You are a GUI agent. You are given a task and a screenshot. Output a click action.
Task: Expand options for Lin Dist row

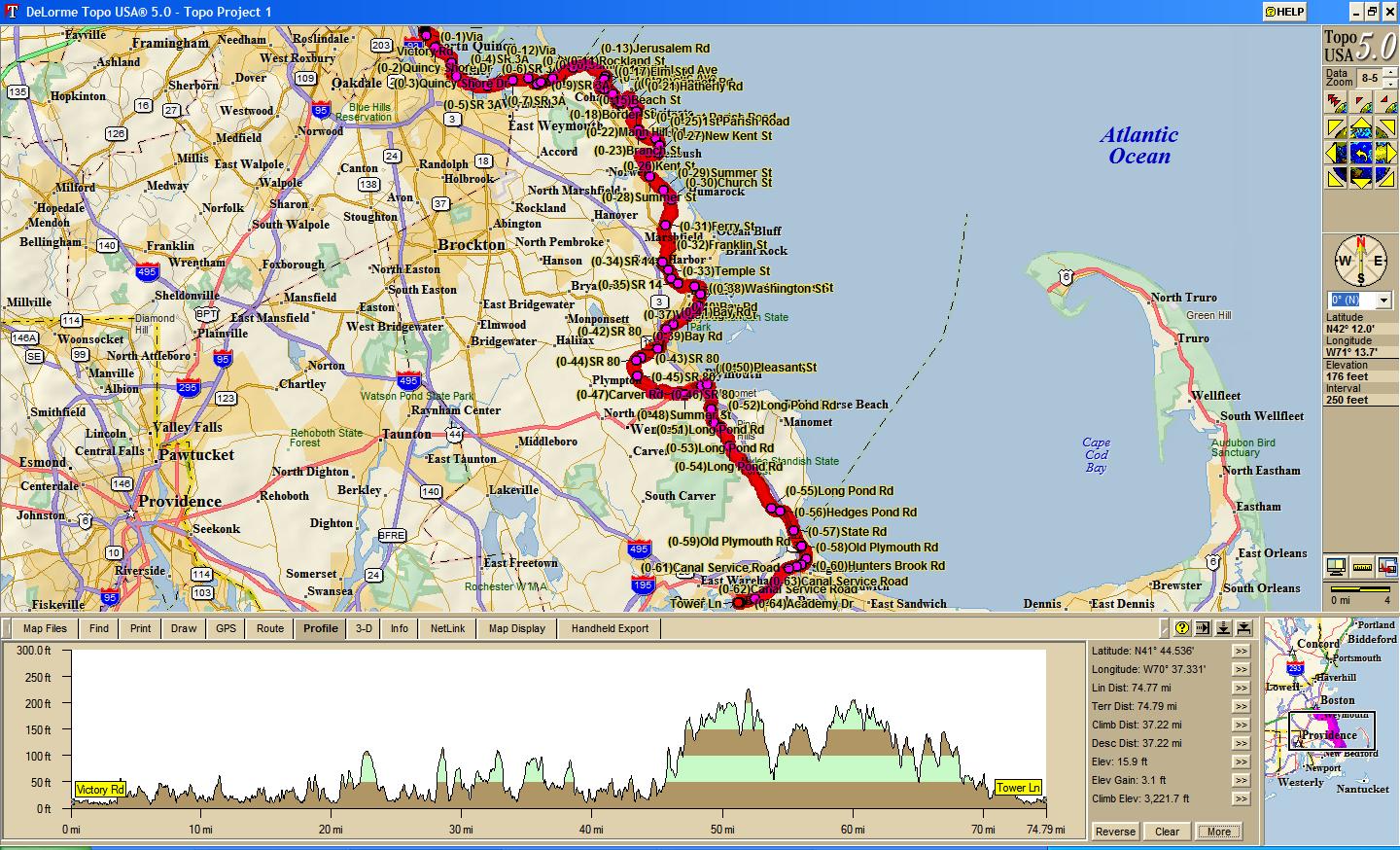(1241, 688)
